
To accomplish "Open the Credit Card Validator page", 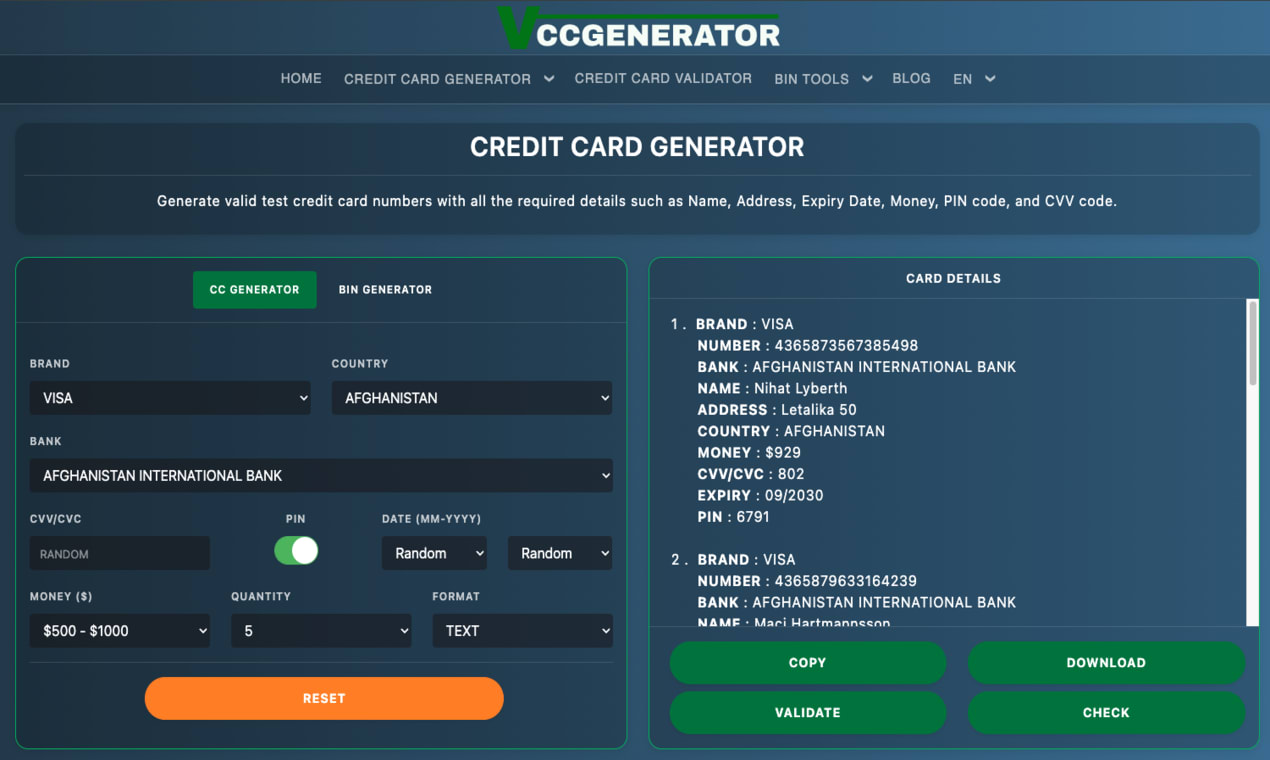I will [663, 78].
